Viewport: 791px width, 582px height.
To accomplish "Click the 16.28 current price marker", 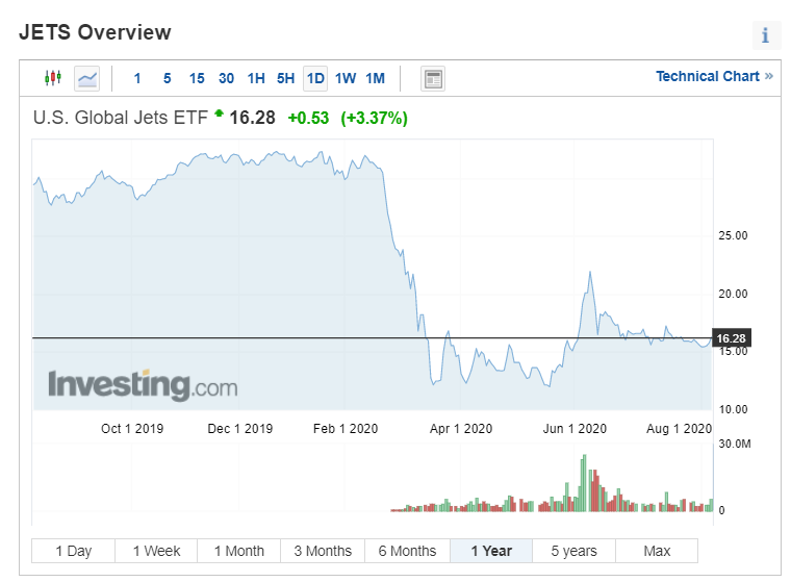I will (731, 338).
